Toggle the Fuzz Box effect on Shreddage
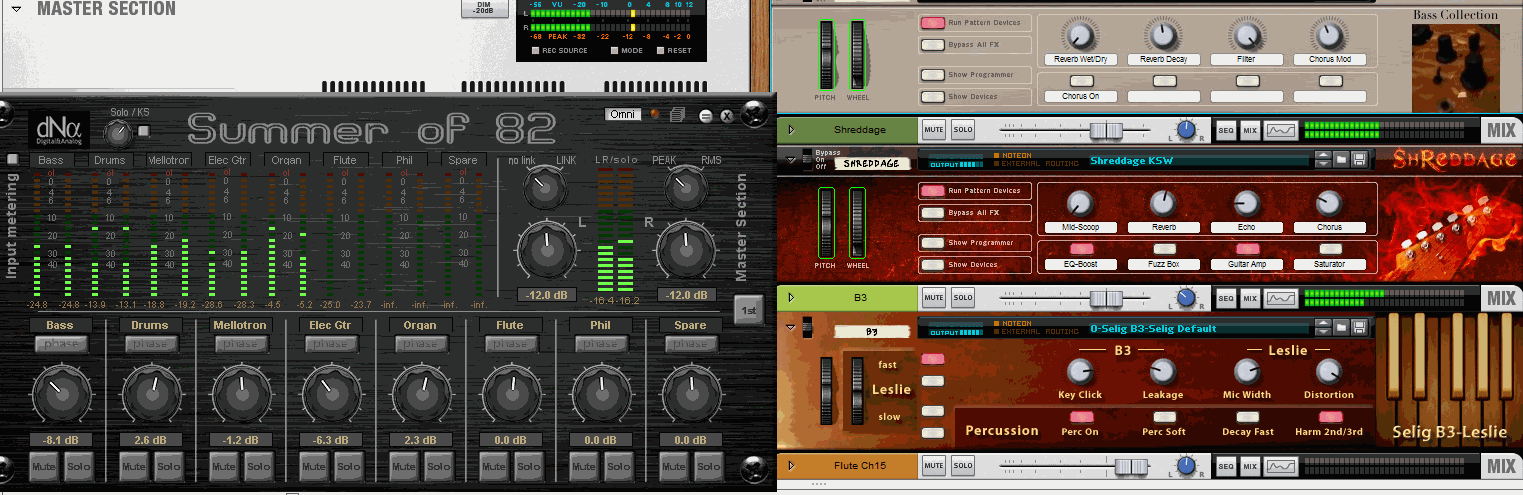The height and width of the screenshot is (495, 1523). click(1162, 249)
